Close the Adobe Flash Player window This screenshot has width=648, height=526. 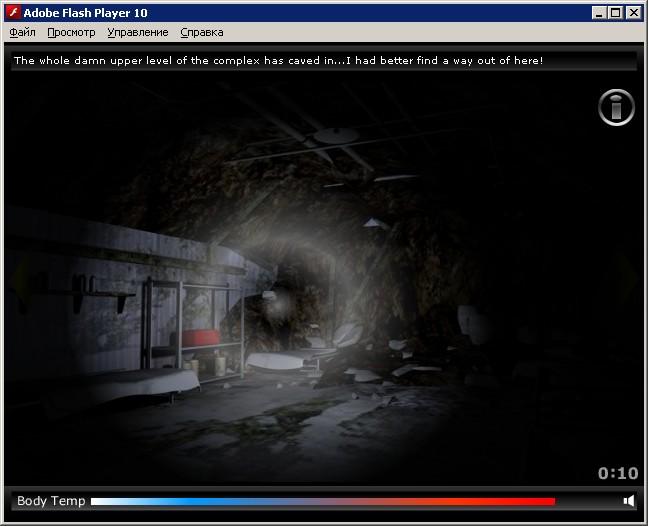click(x=632, y=13)
